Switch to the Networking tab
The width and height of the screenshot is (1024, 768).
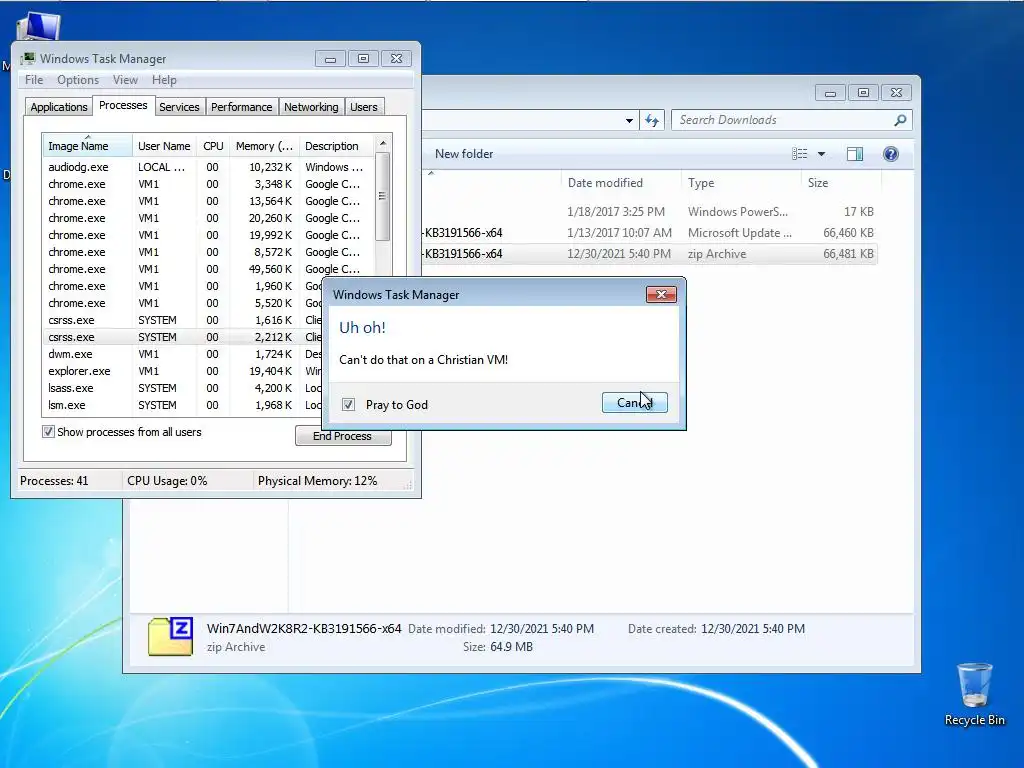tap(311, 107)
